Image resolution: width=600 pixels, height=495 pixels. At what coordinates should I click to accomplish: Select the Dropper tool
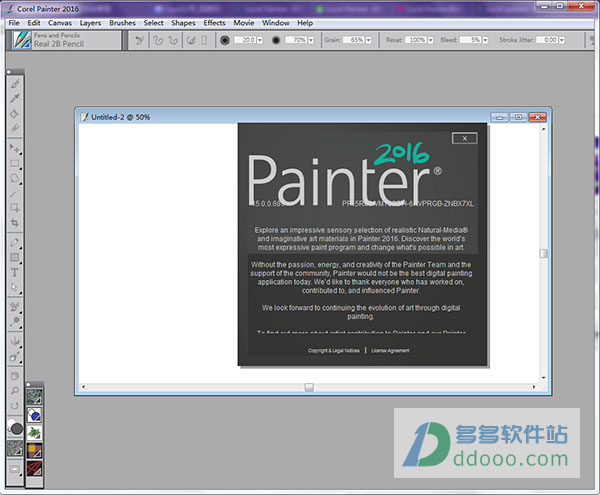(15, 98)
